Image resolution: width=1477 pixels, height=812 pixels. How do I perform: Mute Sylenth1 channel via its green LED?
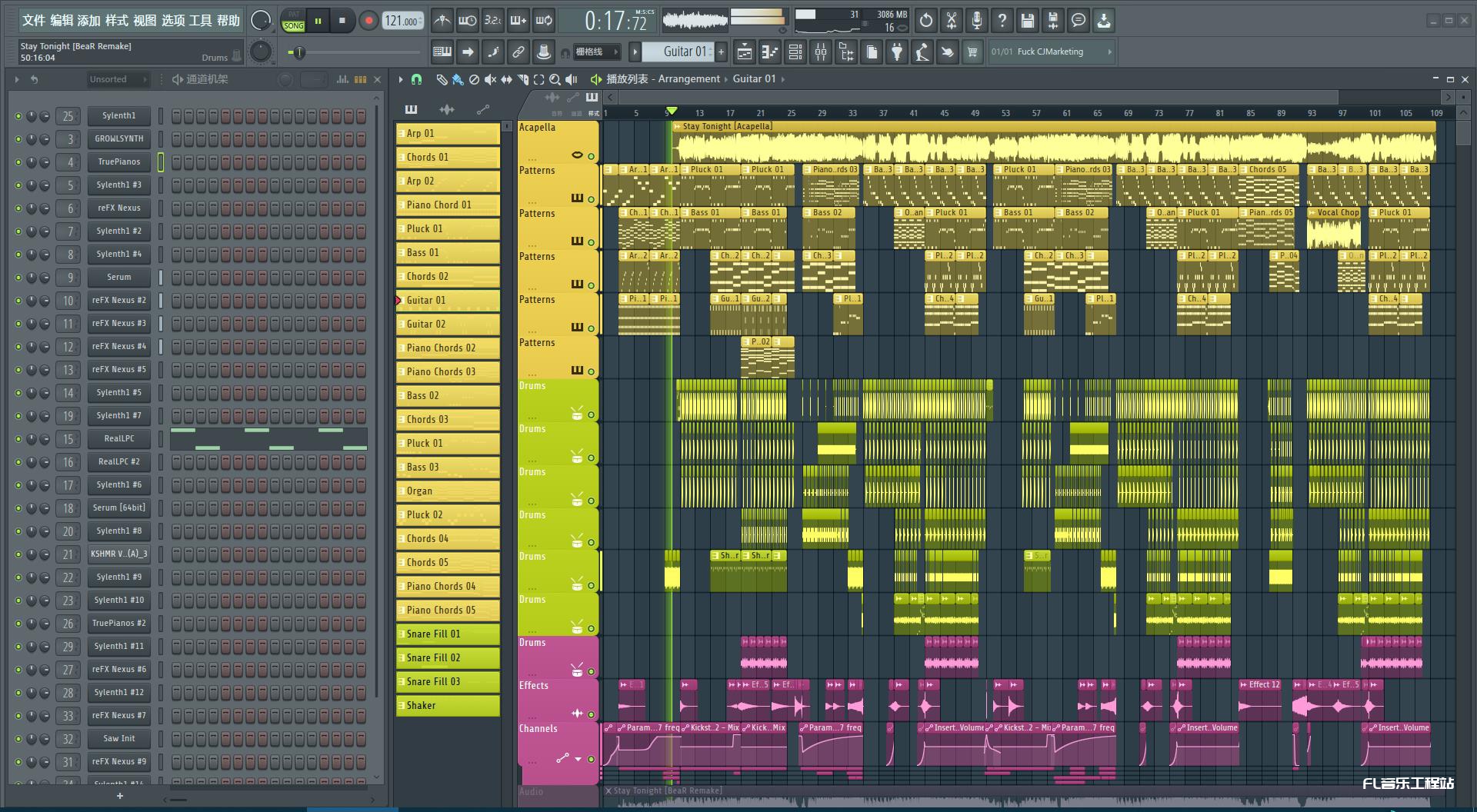click(x=18, y=116)
